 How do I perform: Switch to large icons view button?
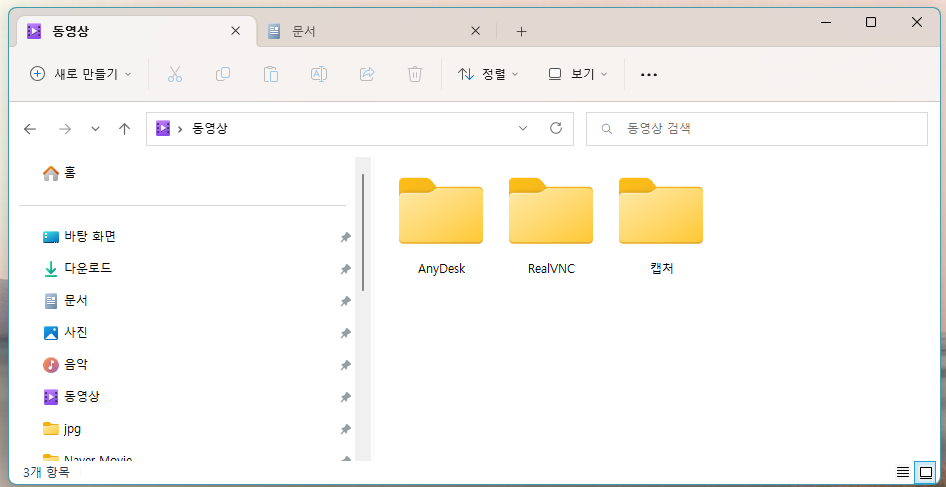925,472
